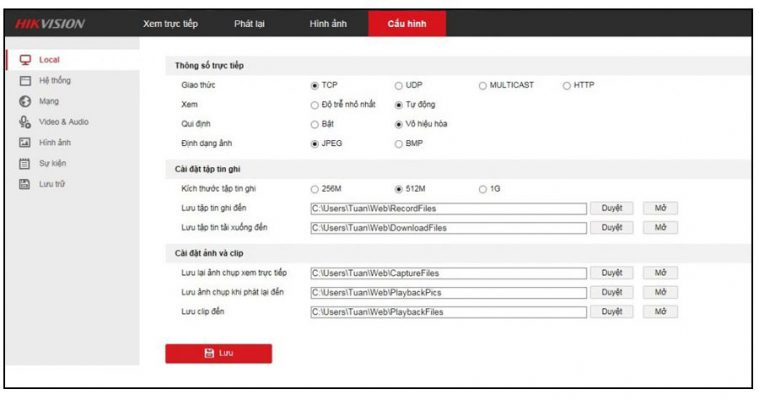
Task: Open the Phát lại tab
Action: [x=250, y=24]
